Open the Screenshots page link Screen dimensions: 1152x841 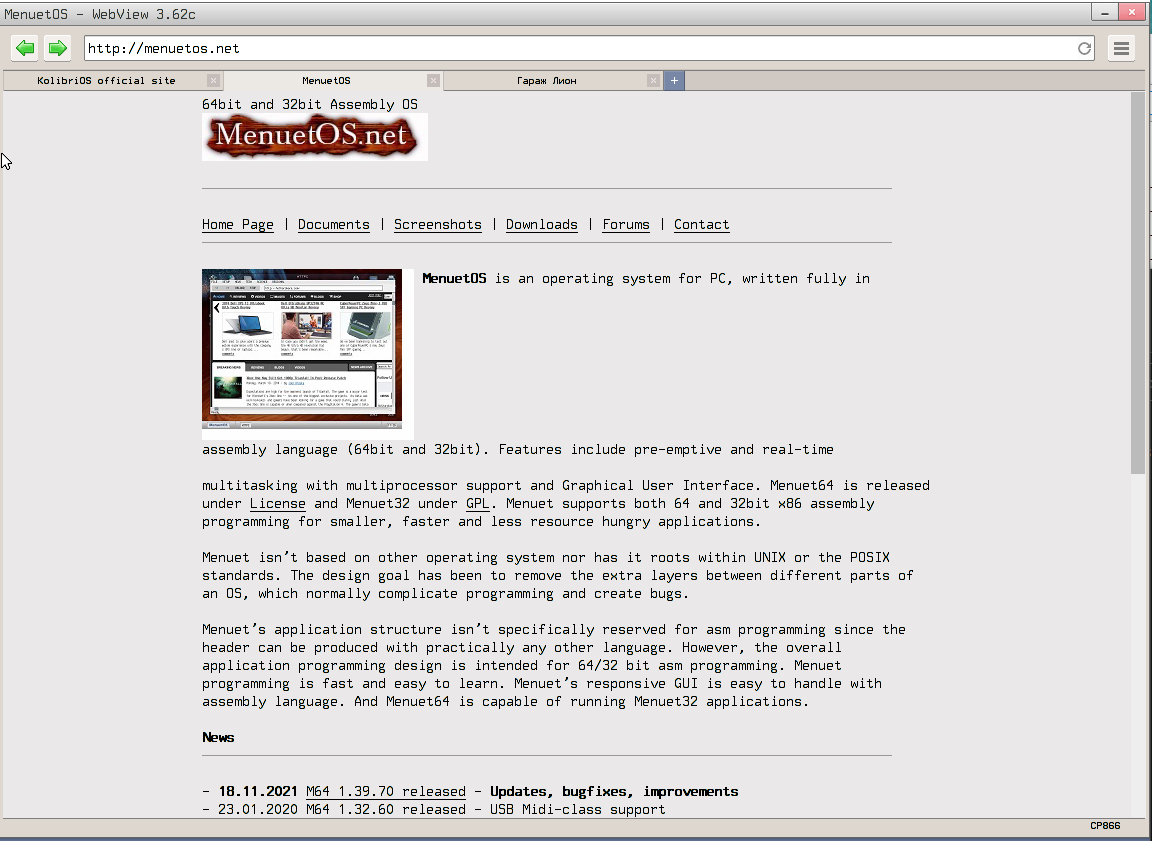click(437, 224)
